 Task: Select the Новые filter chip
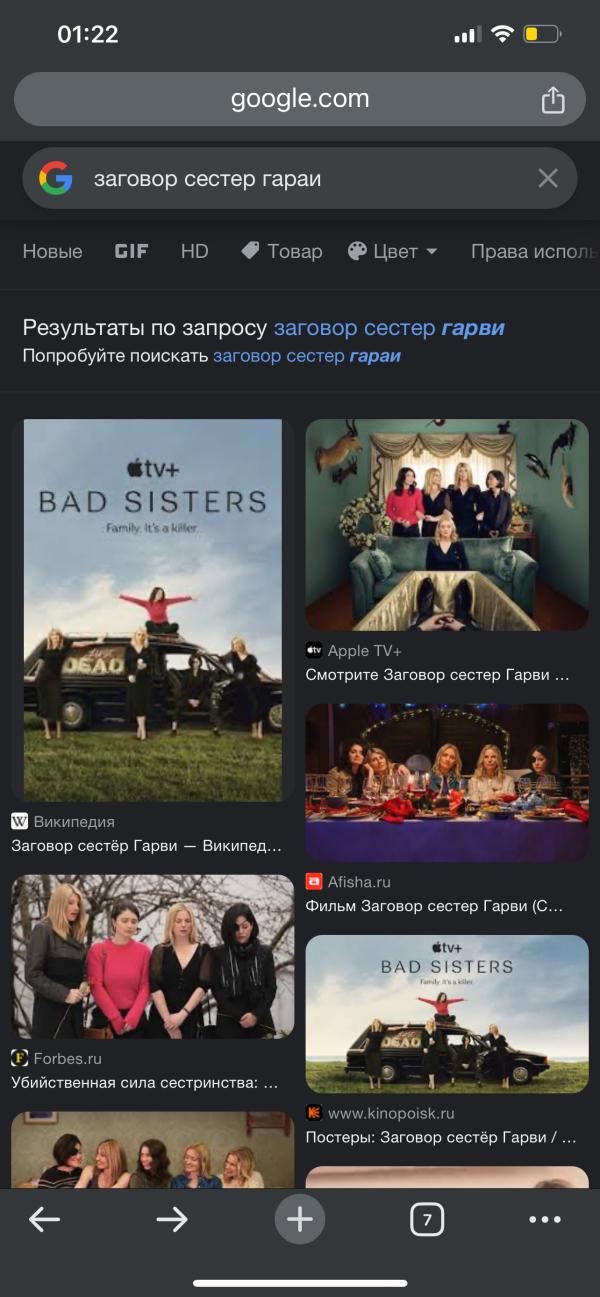52,251
